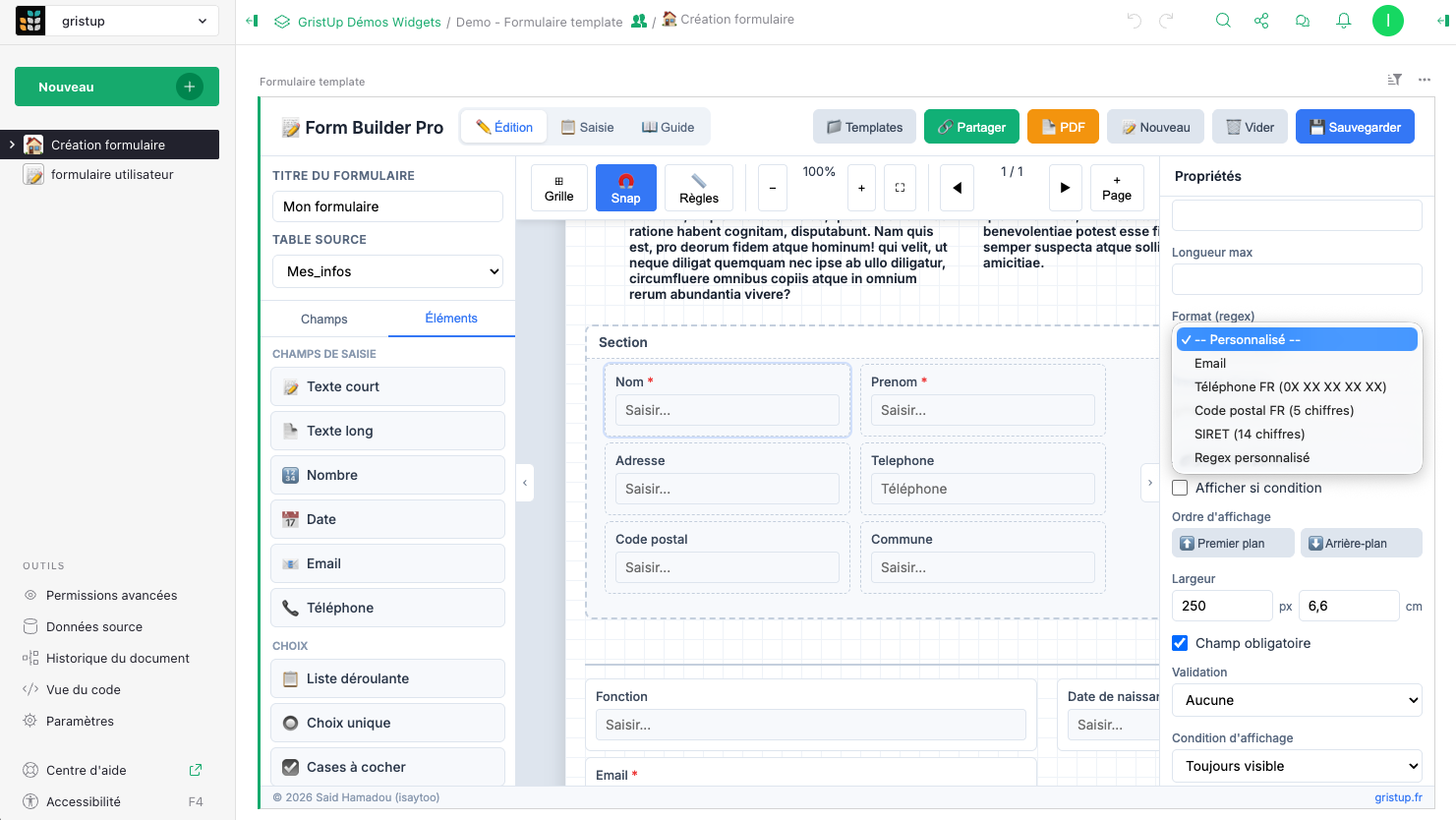Open the Table source dropdown
The image size is (1456, 820).
pyautogui.click(x=387, y=271)
